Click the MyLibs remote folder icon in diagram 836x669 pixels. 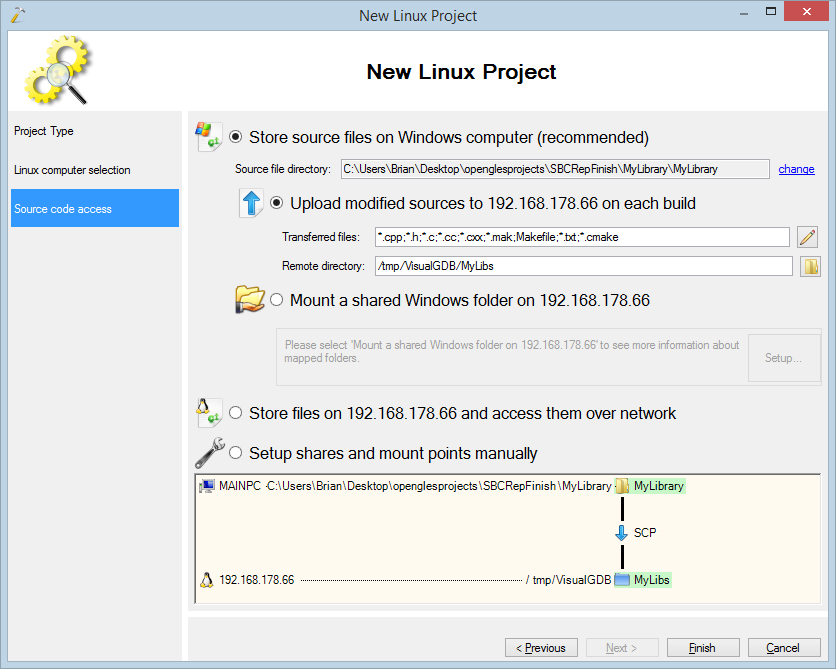pyautogui.click(x=622, y=580)
